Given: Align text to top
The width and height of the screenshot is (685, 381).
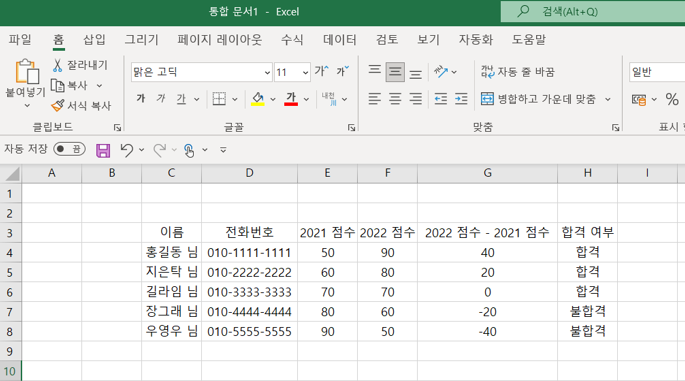Looking at the screenshot, I should pos(374,70).
